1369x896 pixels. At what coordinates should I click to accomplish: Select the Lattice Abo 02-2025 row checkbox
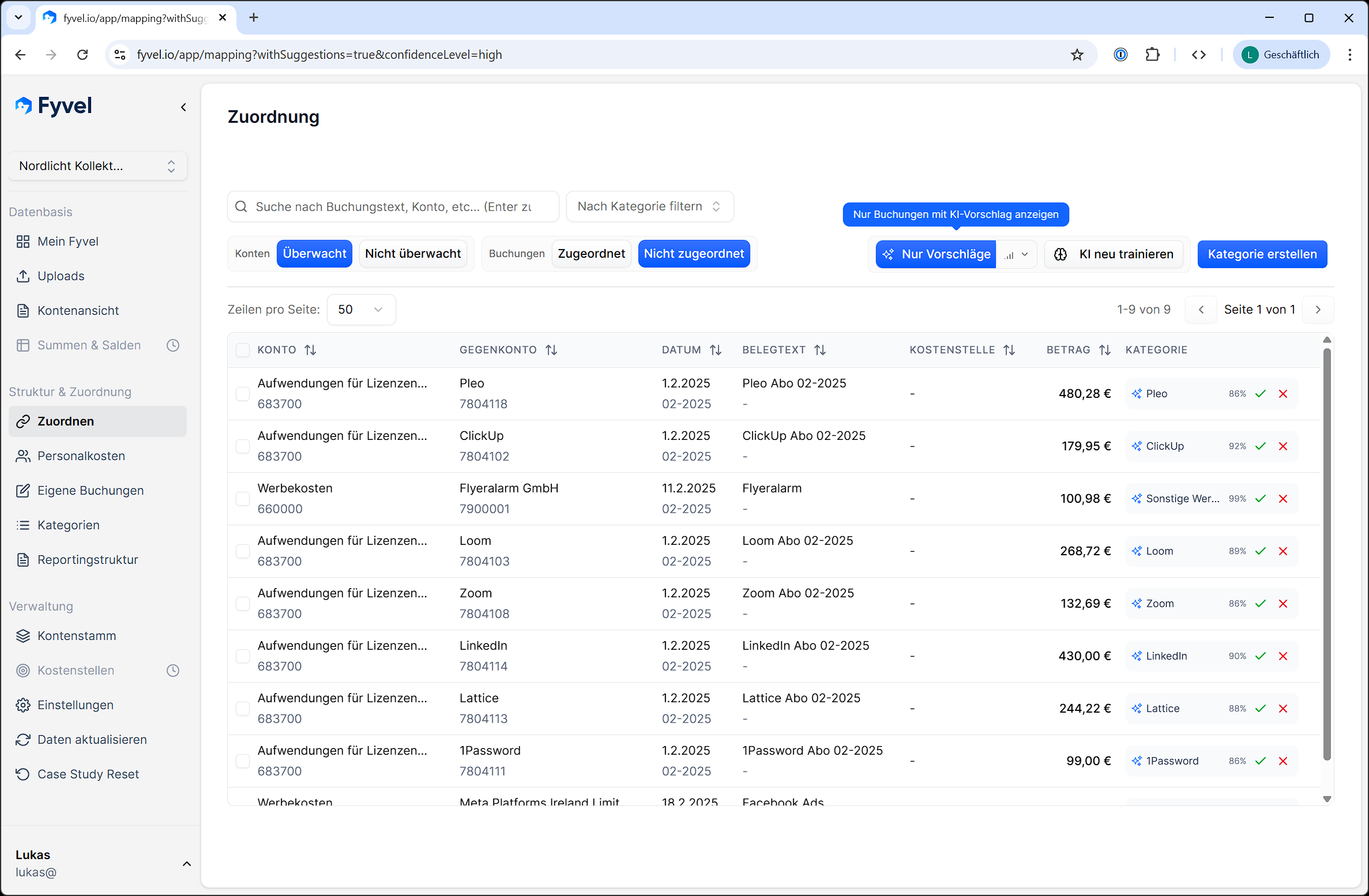click(243, 709)
